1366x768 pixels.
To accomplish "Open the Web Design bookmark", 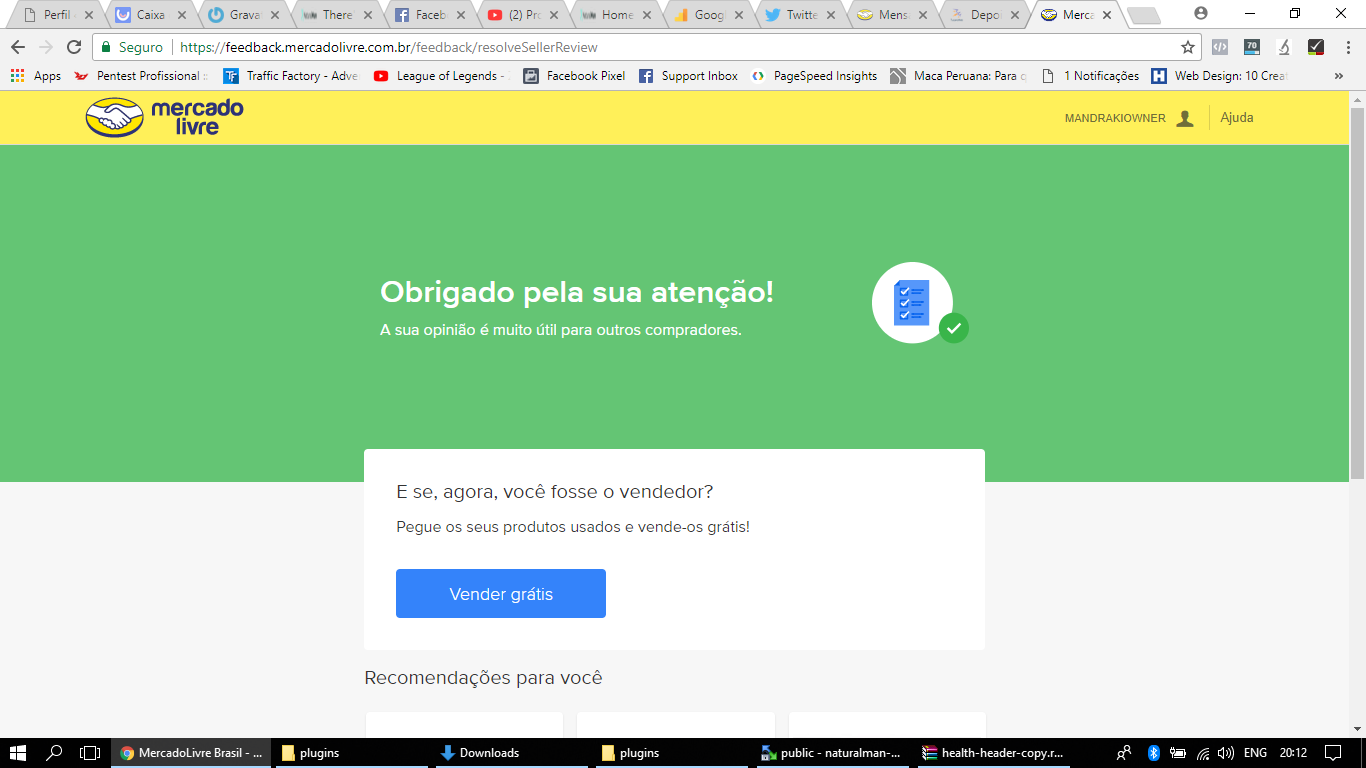I will pos(1219,76).
